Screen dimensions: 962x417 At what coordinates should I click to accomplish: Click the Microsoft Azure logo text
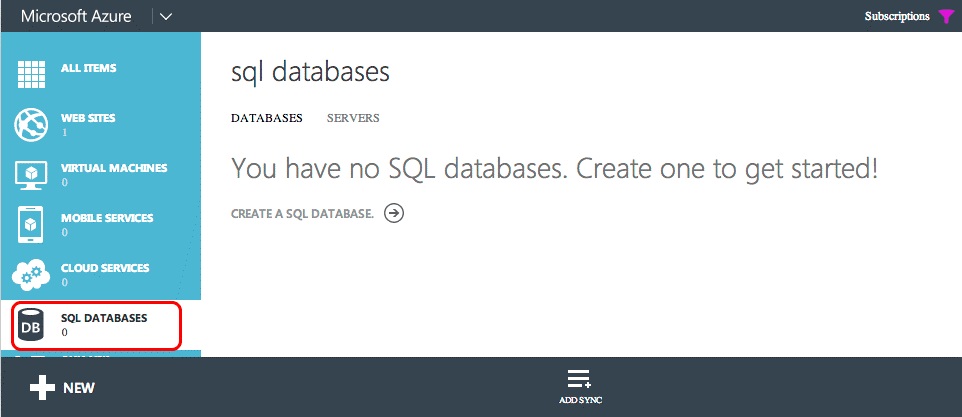coord(76,16)
